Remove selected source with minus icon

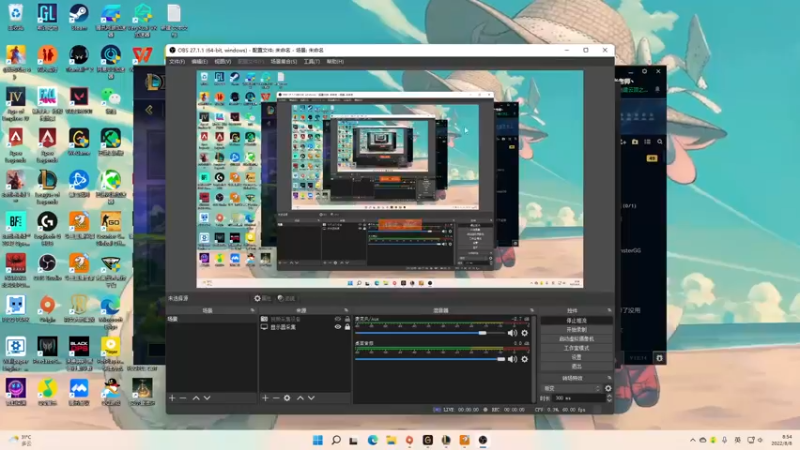(276, 398)
